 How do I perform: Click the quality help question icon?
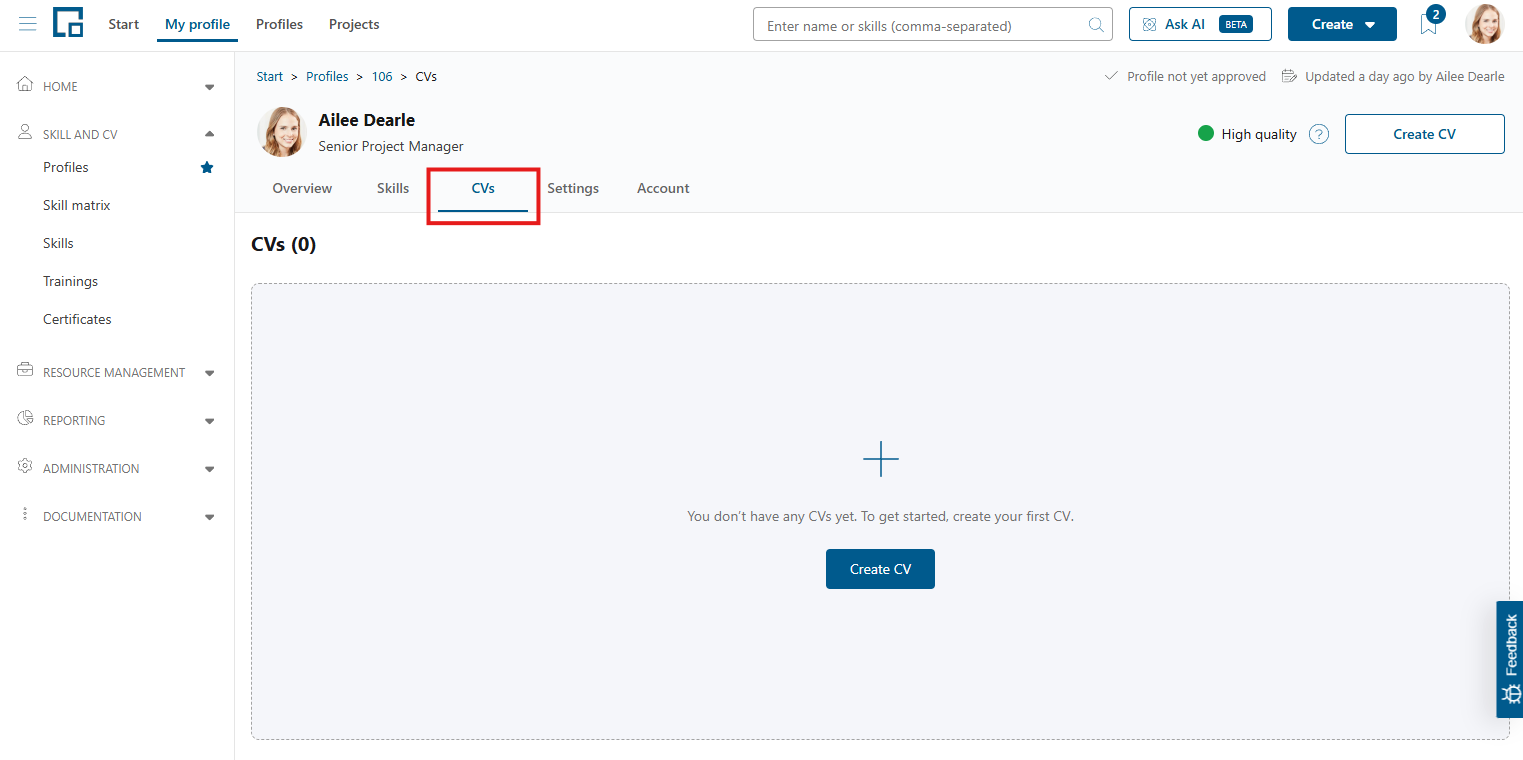1319,134
